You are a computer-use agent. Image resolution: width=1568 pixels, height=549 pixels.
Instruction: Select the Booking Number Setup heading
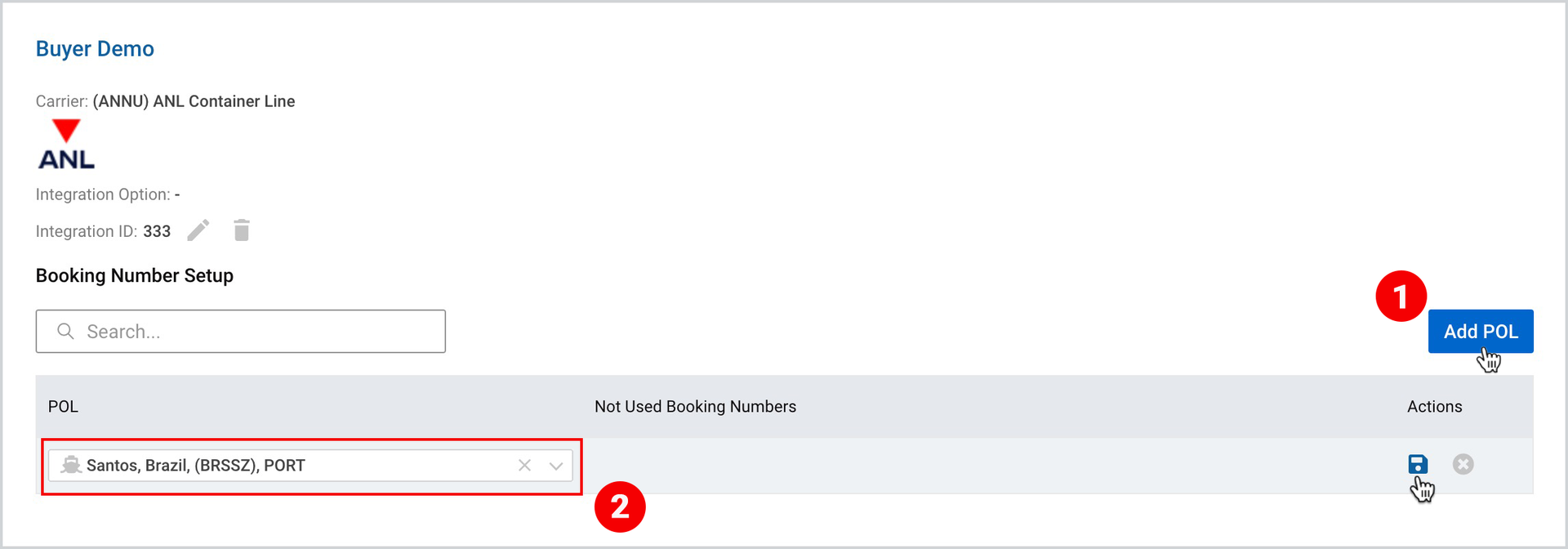tap(135, 275)
